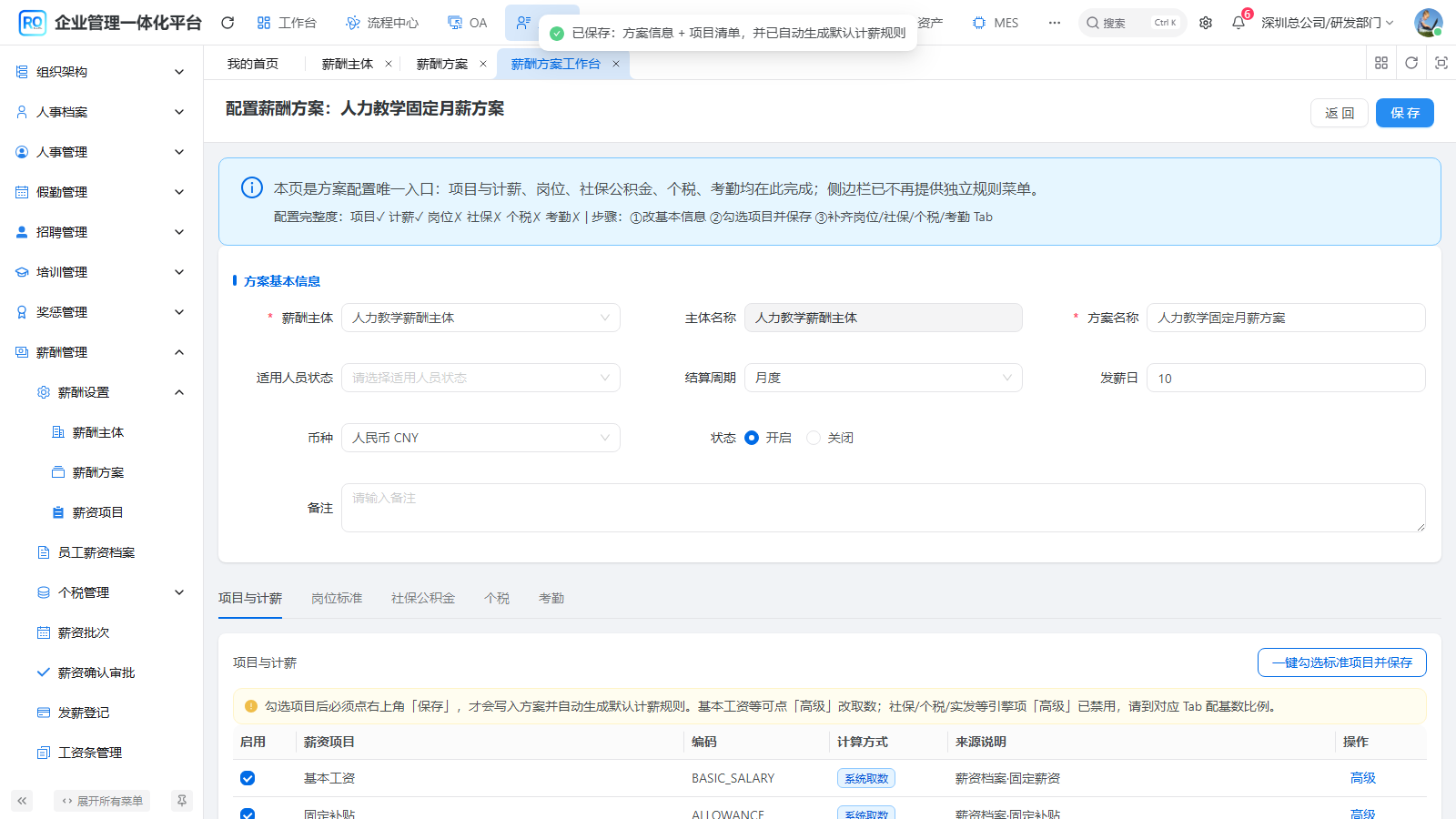Close the 薪酬方案工作台 page tab

pyautogui.click(x=616, y=64)
